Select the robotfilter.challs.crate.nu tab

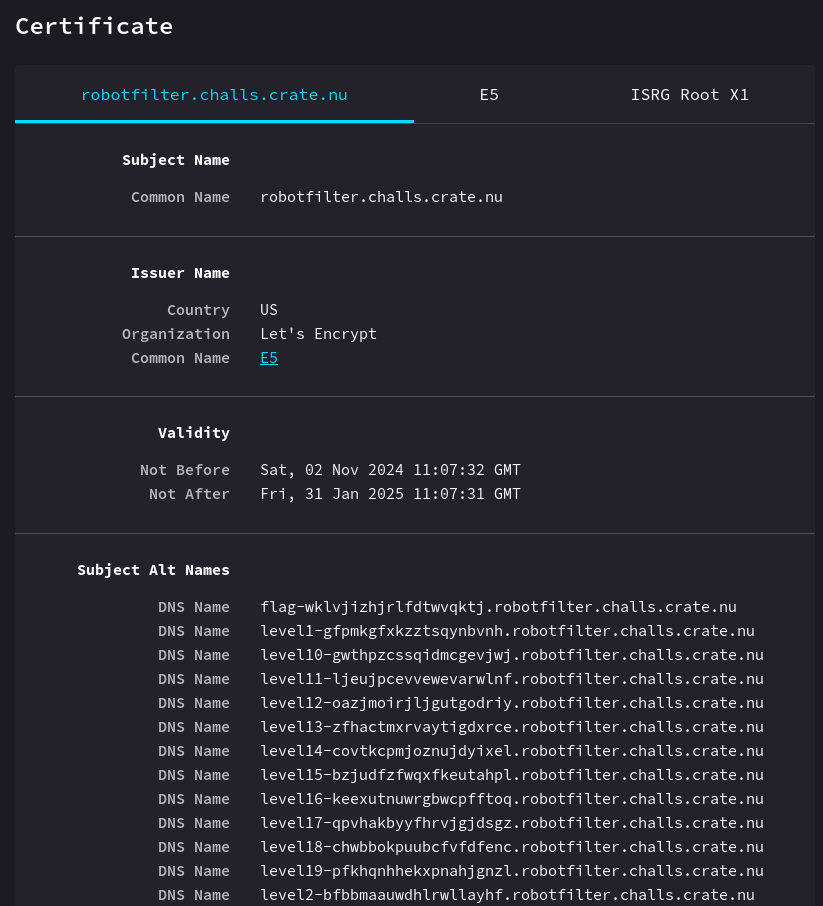pyautogui.click(x=214, y=94)
